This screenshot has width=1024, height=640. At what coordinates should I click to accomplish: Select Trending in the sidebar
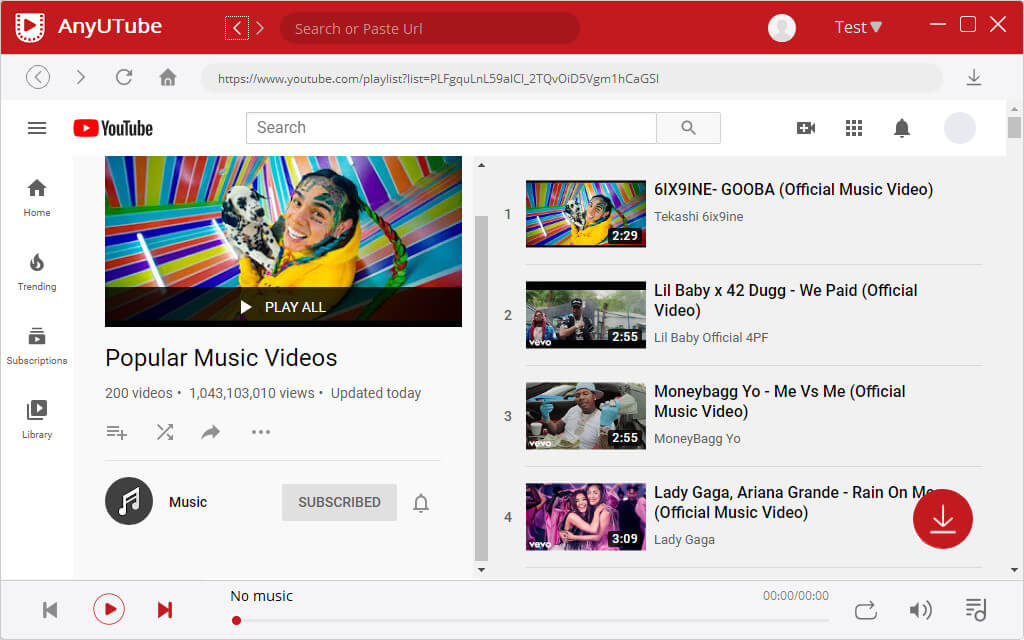tap(37, 272)
